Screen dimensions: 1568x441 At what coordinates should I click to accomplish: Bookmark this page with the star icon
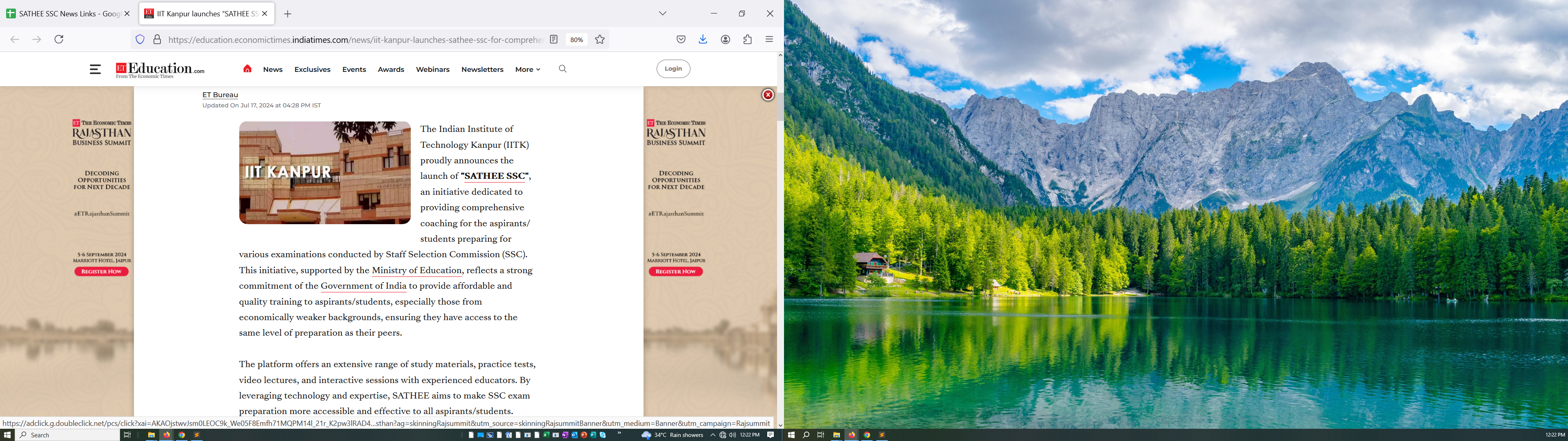tap(600, 40)
